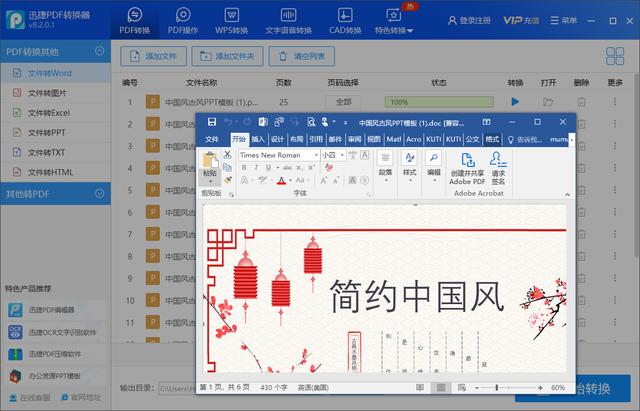Open the 文字语音转换 module in the converter

pos(288,20)
